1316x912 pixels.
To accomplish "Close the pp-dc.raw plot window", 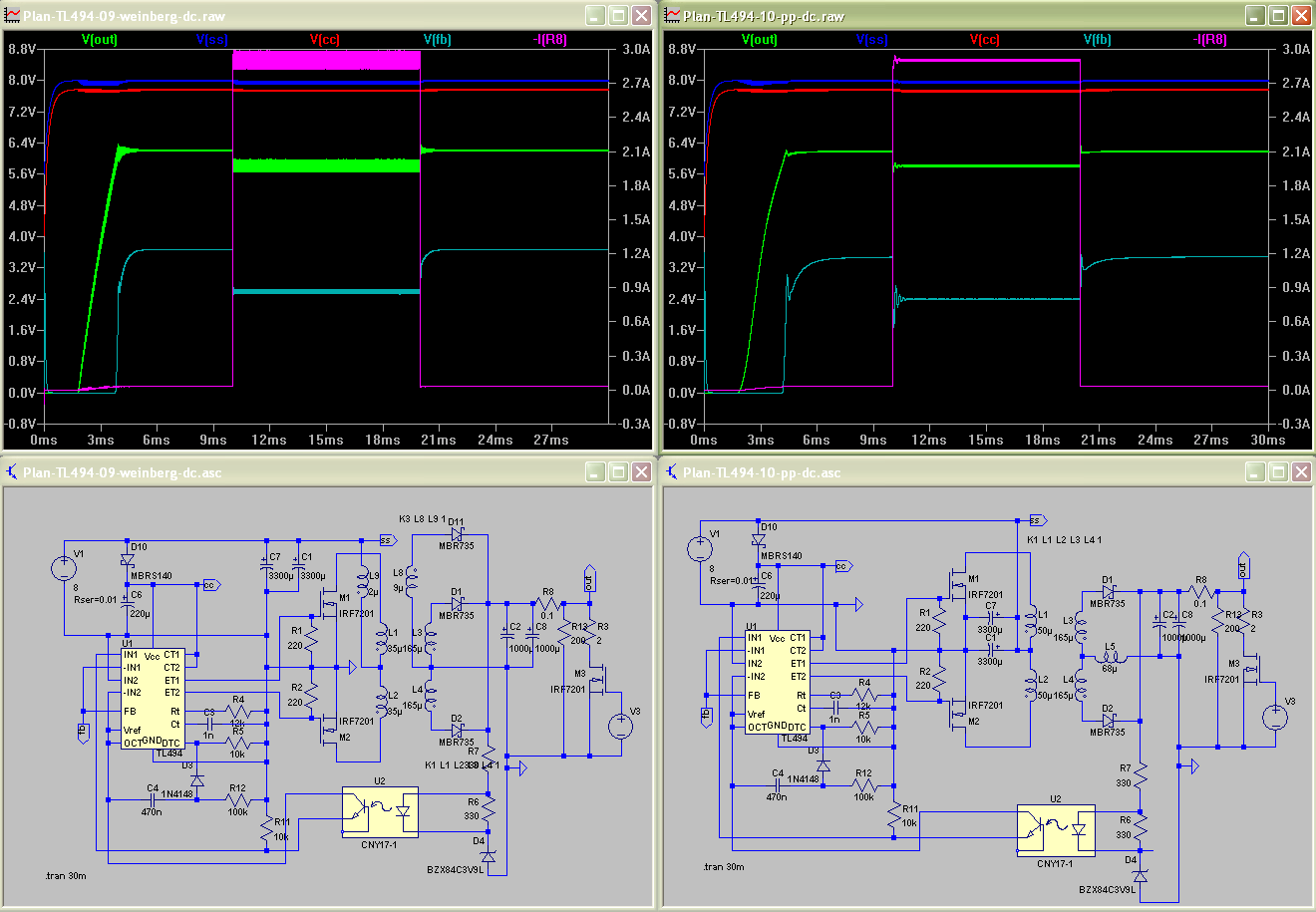I will pos(1301,16).
